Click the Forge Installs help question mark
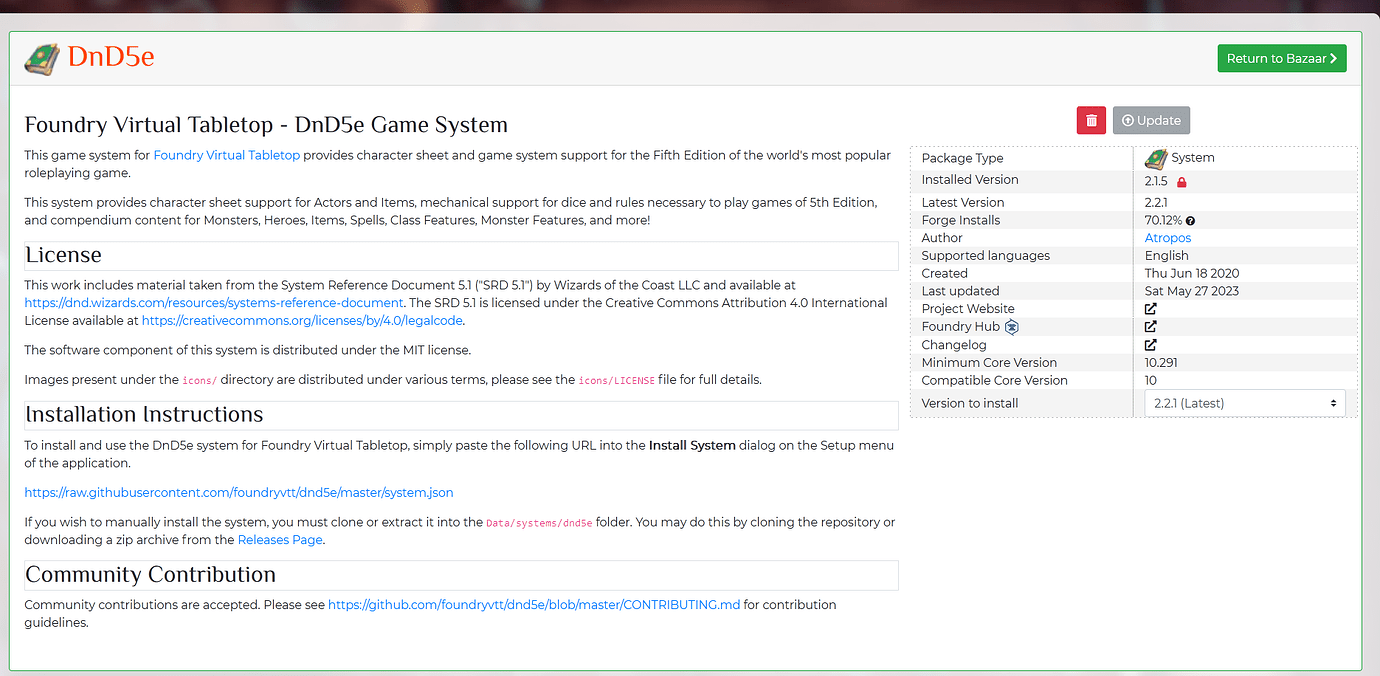The width and height of the screenshot is (1380, 676). point(1191,220)
